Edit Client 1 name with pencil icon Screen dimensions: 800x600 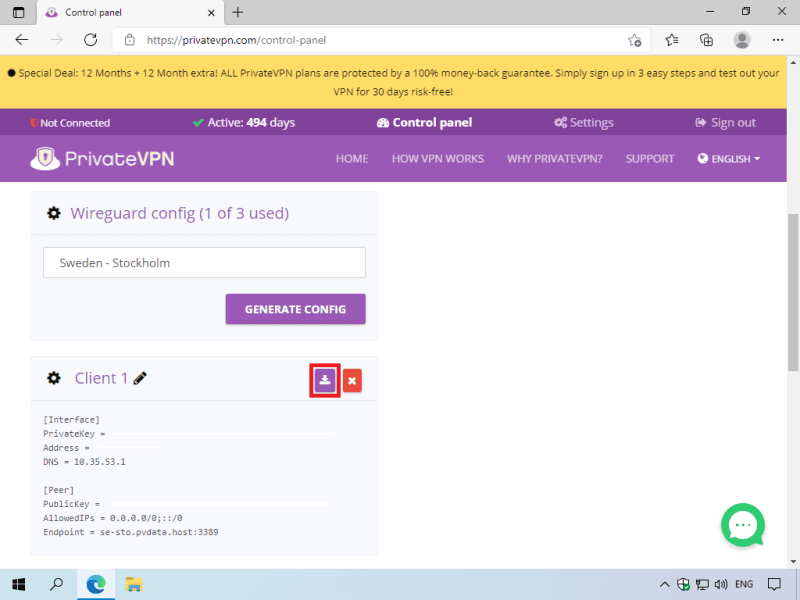(140, 378)
